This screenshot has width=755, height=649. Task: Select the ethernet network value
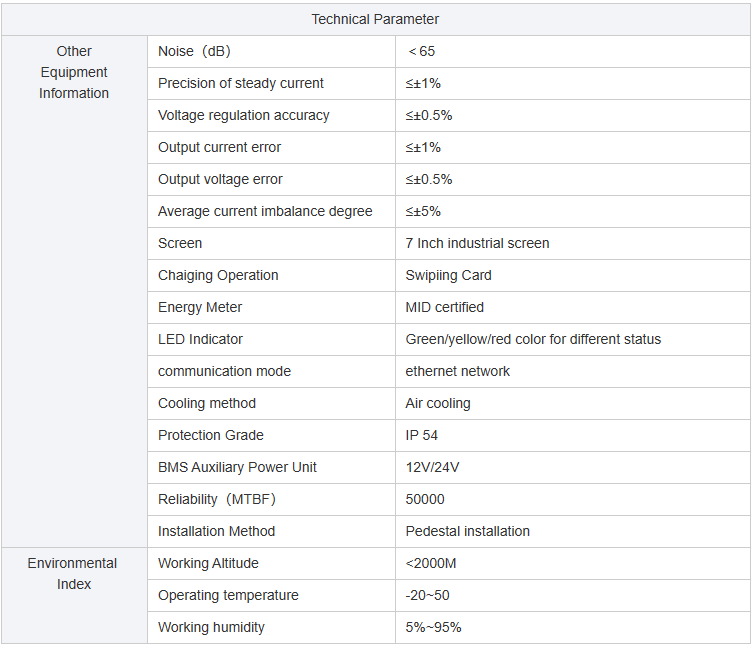click(x=457, y=371)
